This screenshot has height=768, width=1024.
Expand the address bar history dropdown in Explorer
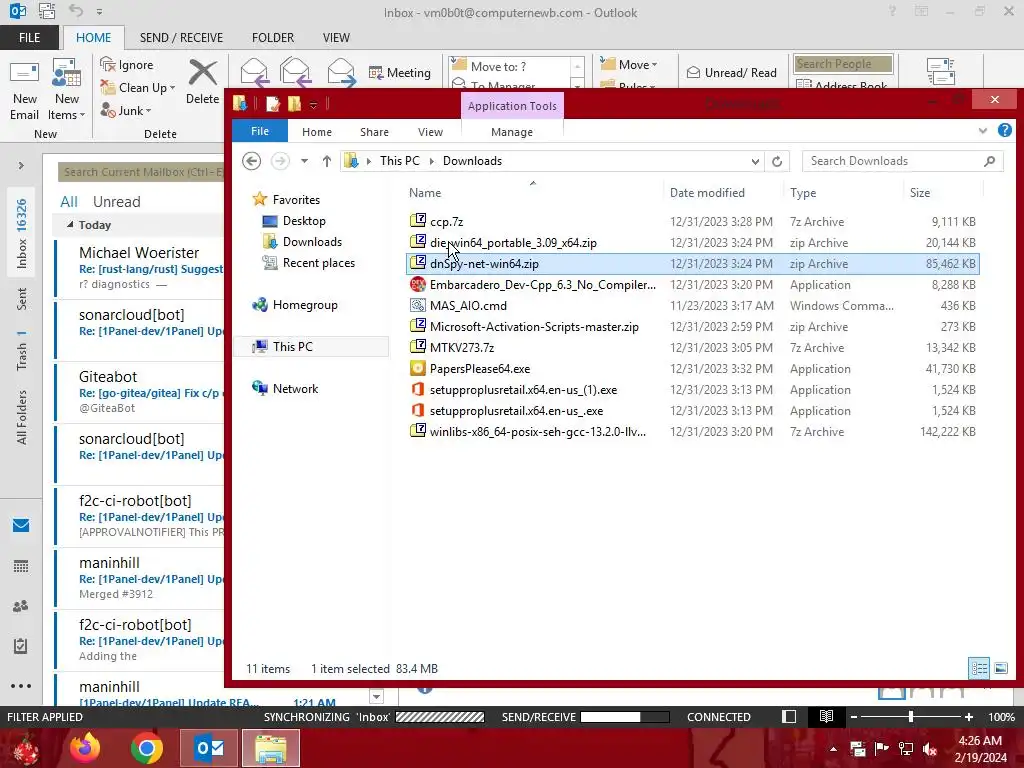click(755, 161)
